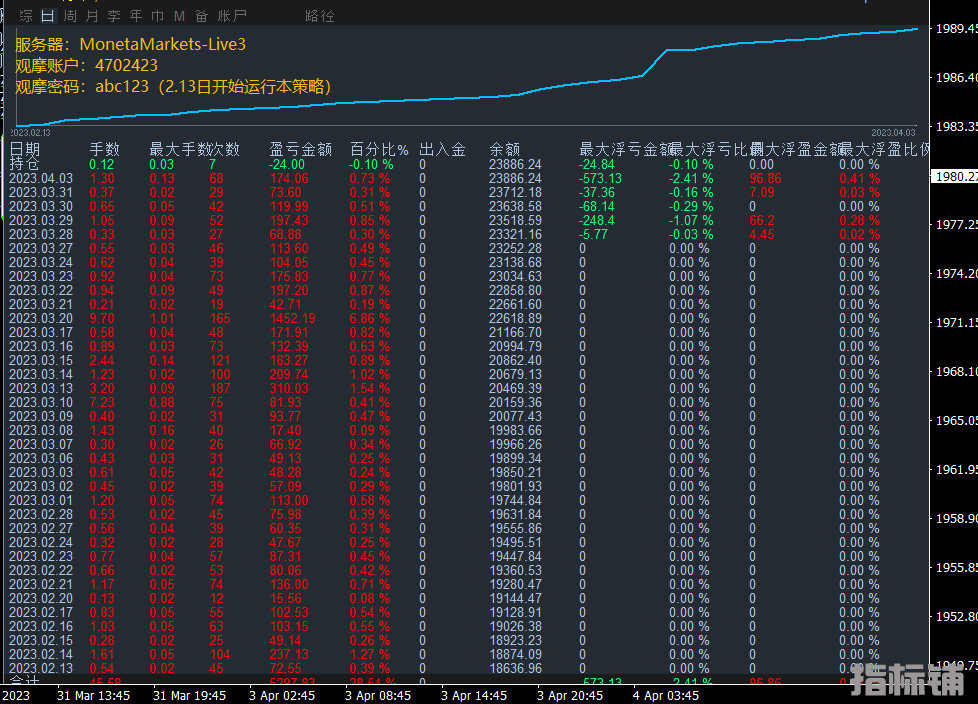Viewport: 978px width, 704px height.
Task: Select the 2023.02.28 date row
Action: [41, 514]
